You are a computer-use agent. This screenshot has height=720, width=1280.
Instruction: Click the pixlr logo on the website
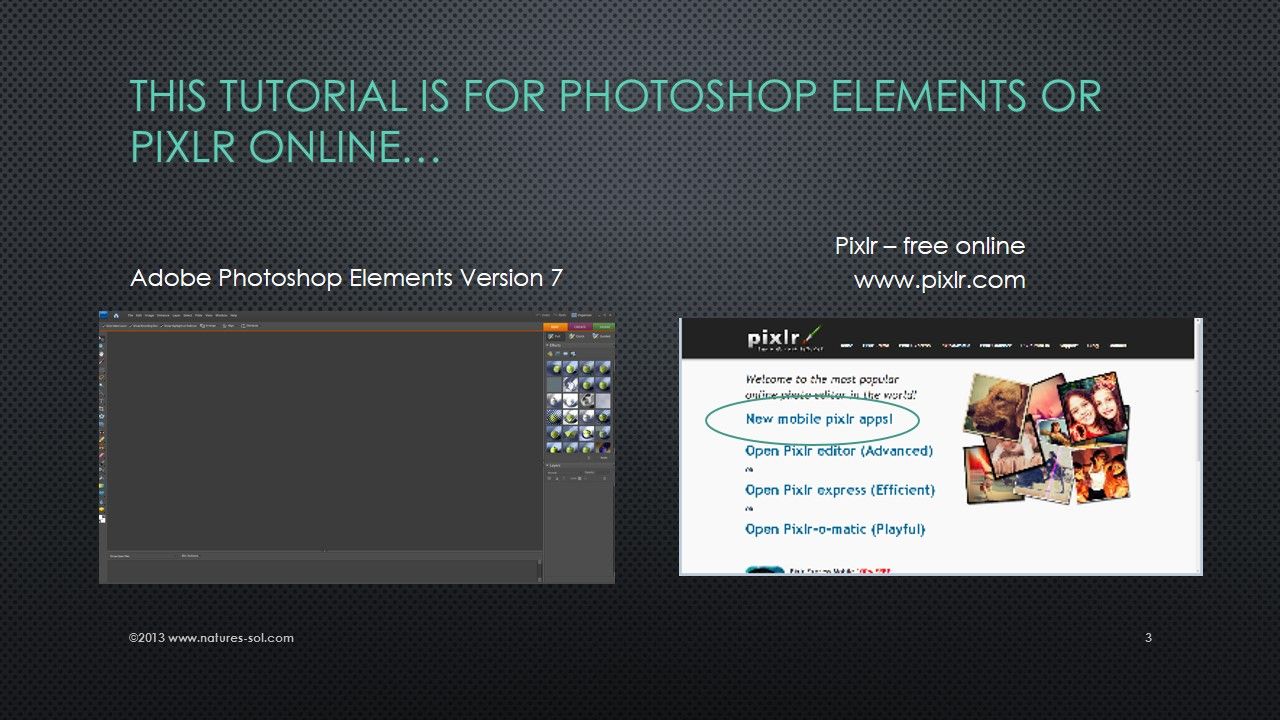(784, 338)
